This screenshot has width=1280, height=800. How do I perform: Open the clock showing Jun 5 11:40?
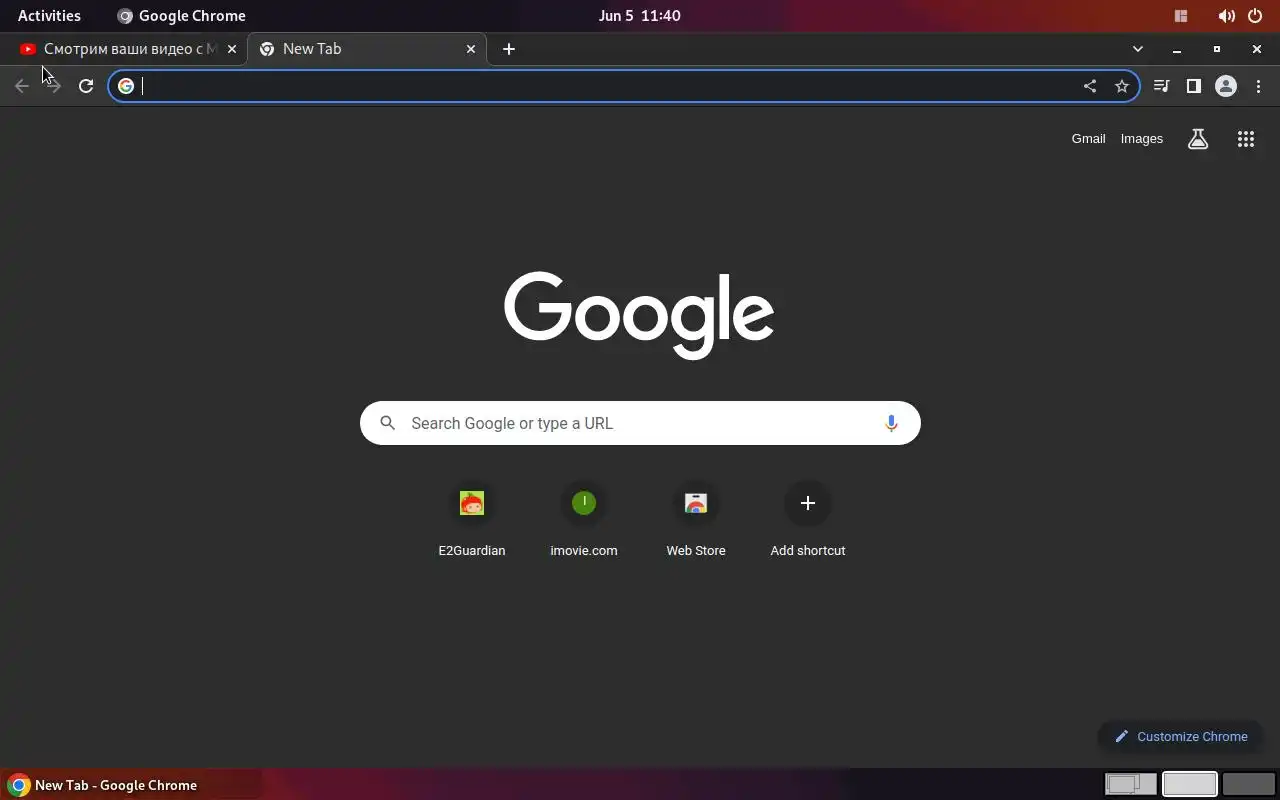tap(640, 16)
